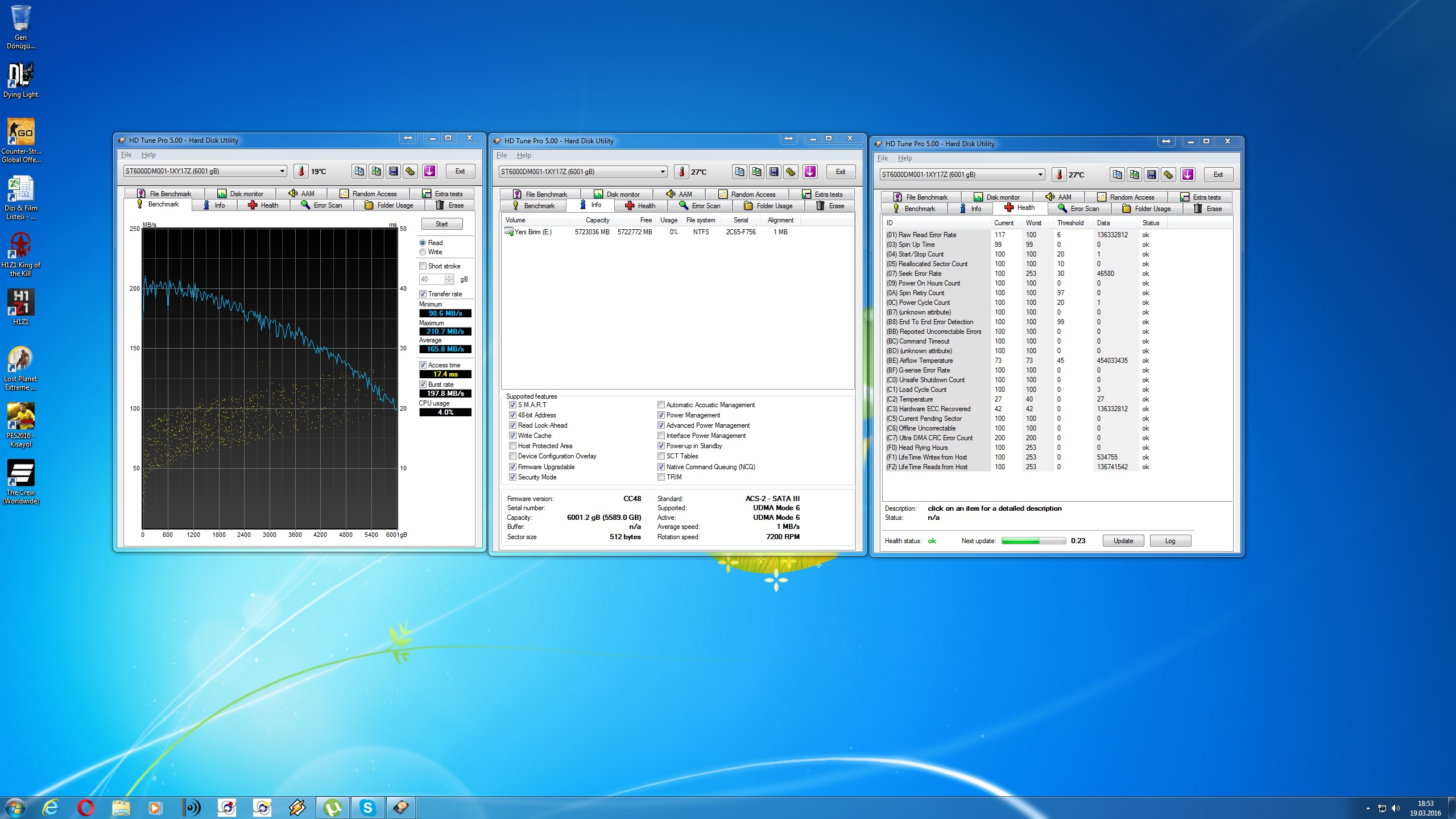Open the Log button in the Health window

(x=1170, y=541)
